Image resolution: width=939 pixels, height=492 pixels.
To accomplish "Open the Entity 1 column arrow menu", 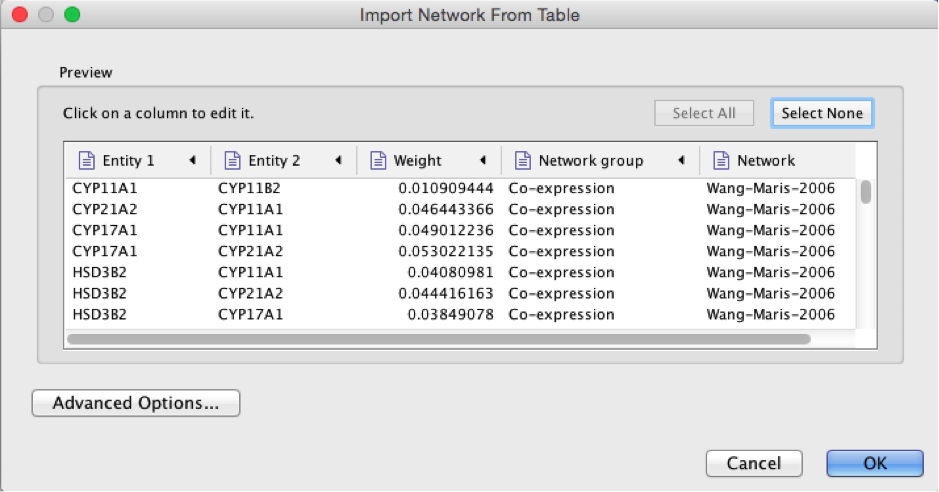I will coord(192,160).
